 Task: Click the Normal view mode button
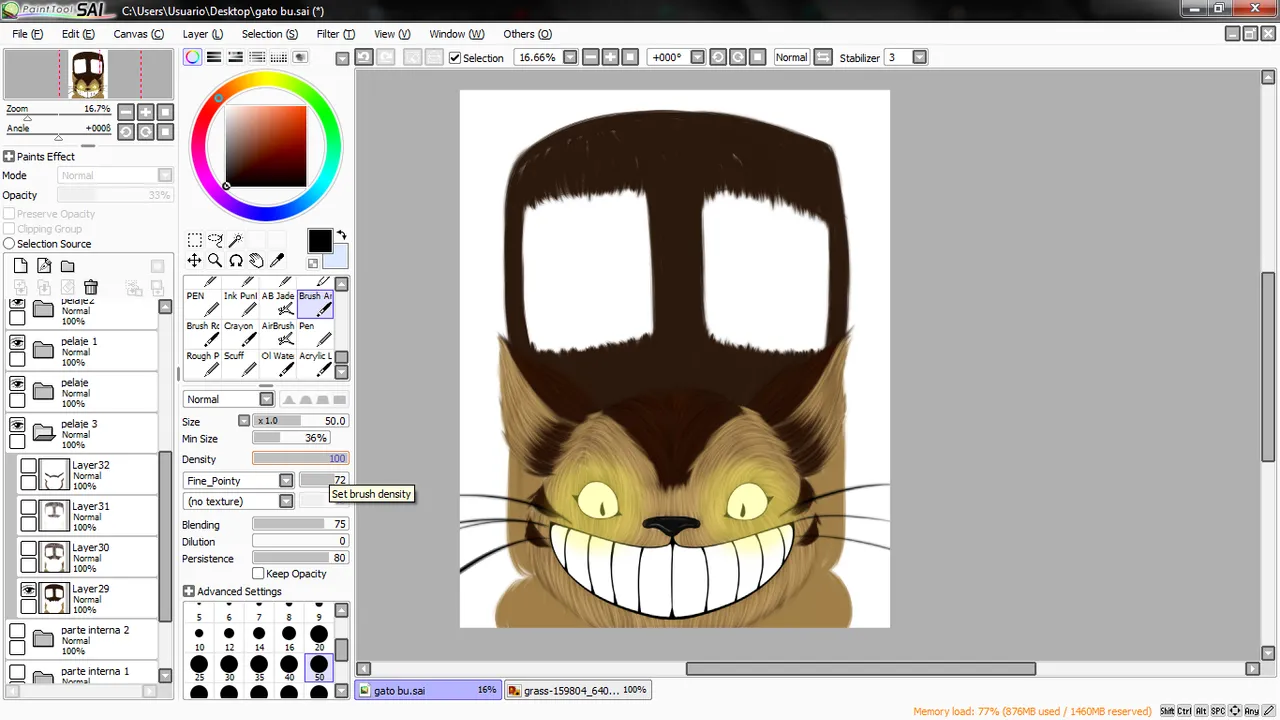point(791,57)
